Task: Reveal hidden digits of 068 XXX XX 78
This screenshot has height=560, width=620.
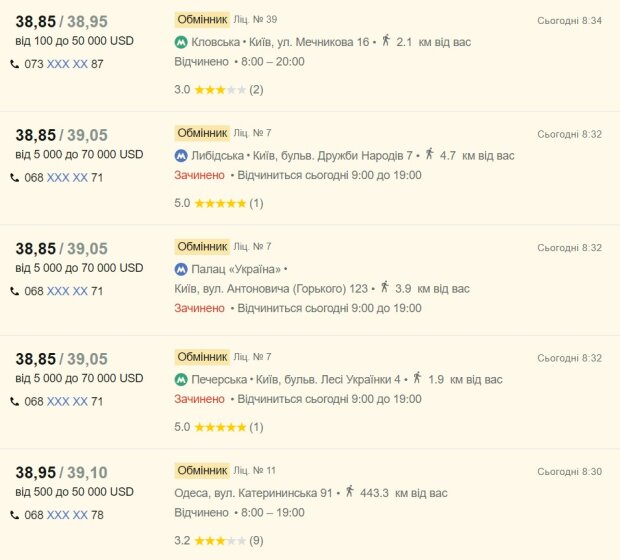Action: (x=67, y=515)
